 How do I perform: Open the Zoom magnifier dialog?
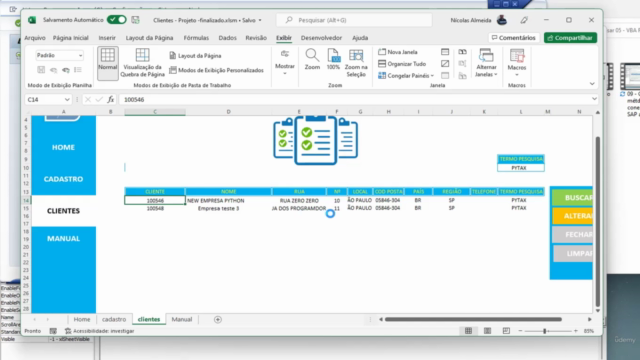click(312, 60)
